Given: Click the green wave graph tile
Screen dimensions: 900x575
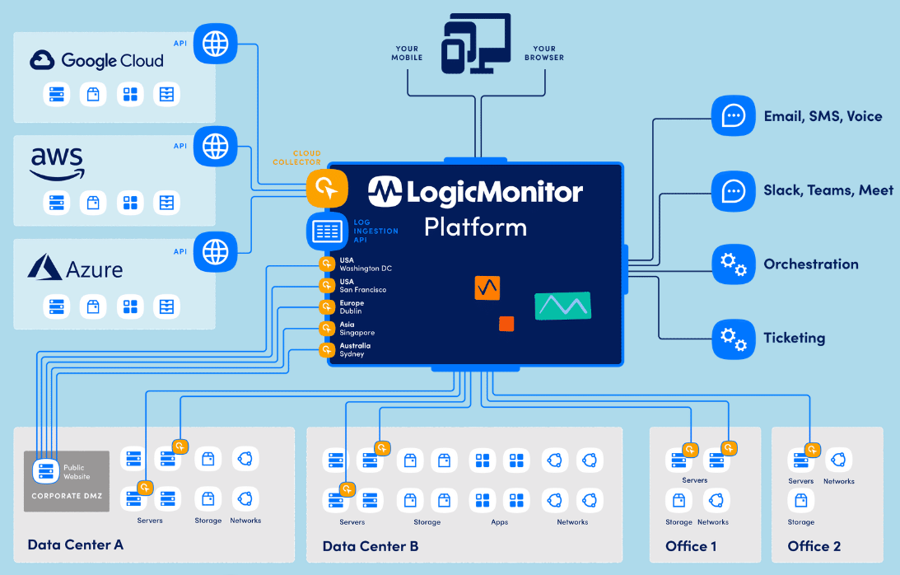Looking at the screenshot, I should [563, 306].
